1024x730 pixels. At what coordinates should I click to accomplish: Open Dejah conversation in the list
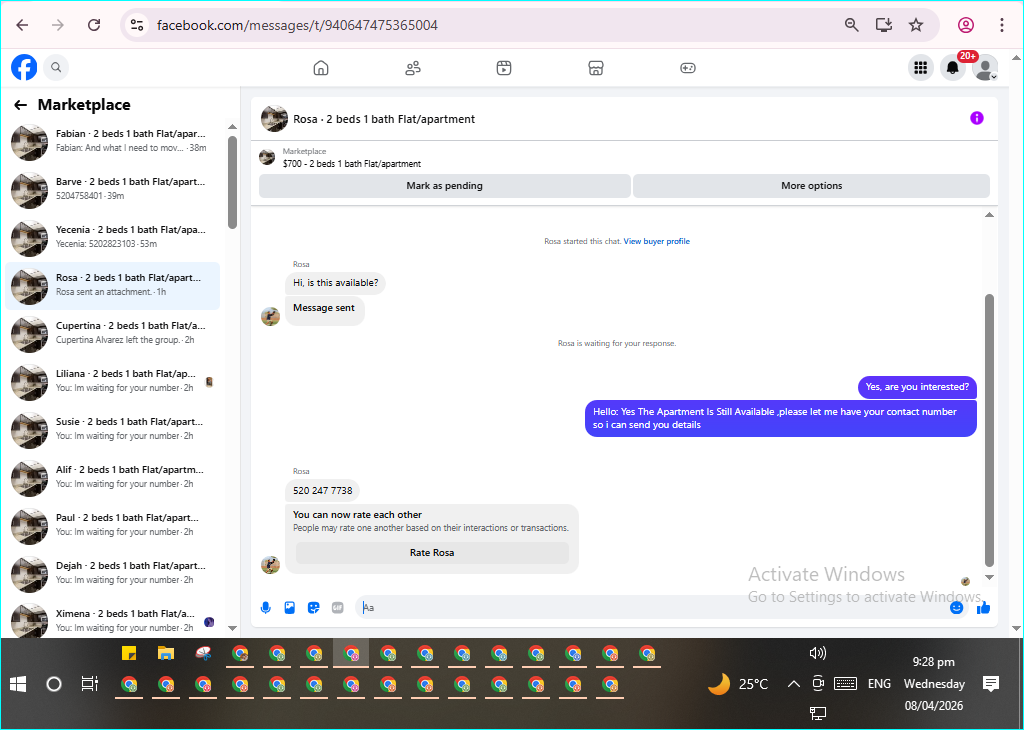pyautogui.click(x=112, y=574)
